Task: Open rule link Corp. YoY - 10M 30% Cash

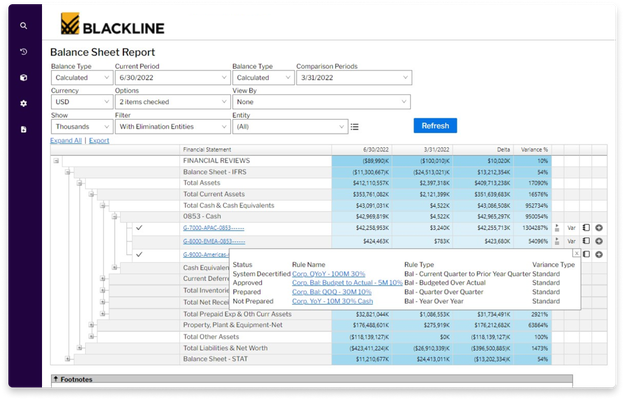Action: click(x=332, y=301)
